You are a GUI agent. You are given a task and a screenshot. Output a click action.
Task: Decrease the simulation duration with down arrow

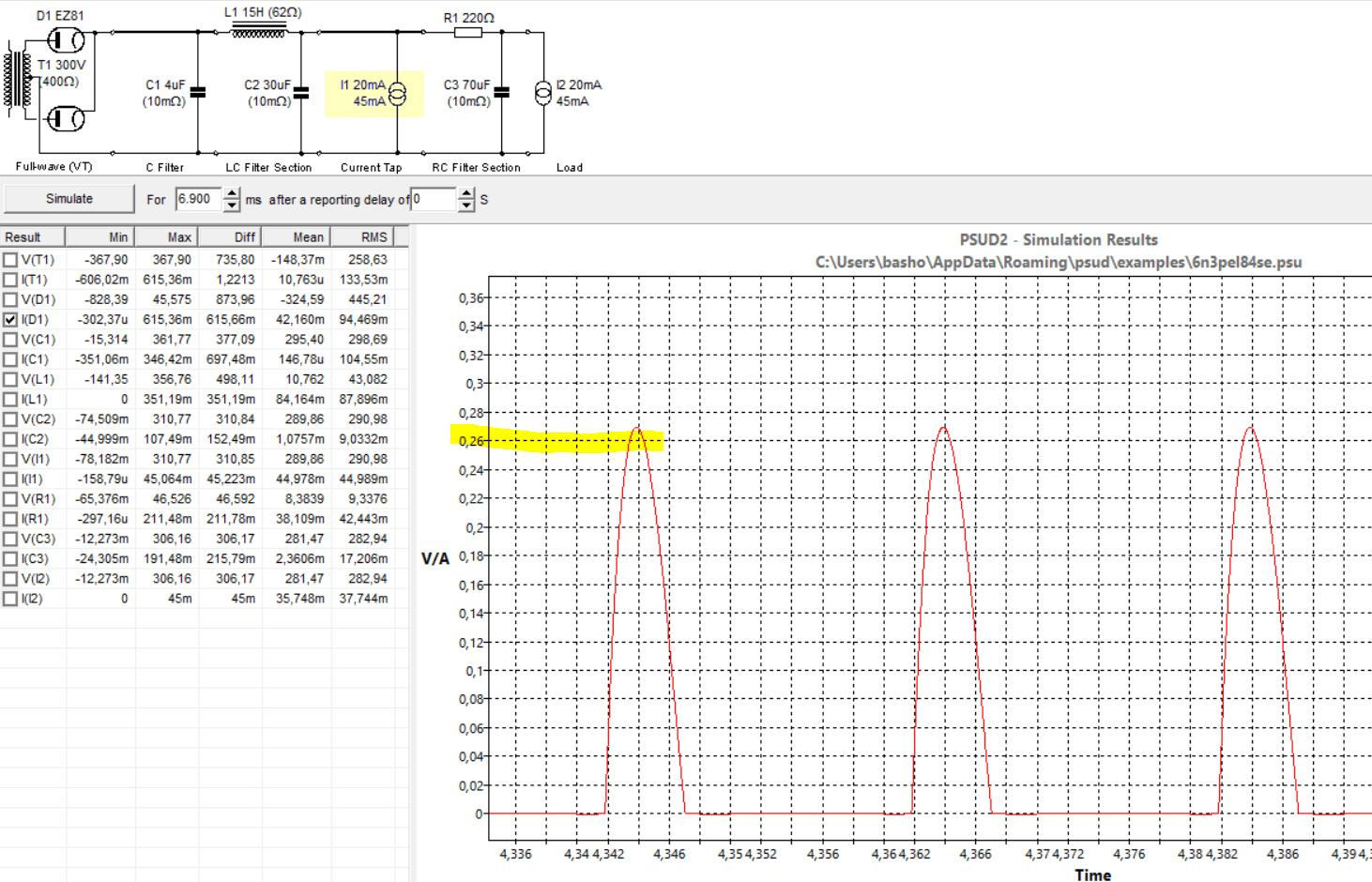point(232,205)
